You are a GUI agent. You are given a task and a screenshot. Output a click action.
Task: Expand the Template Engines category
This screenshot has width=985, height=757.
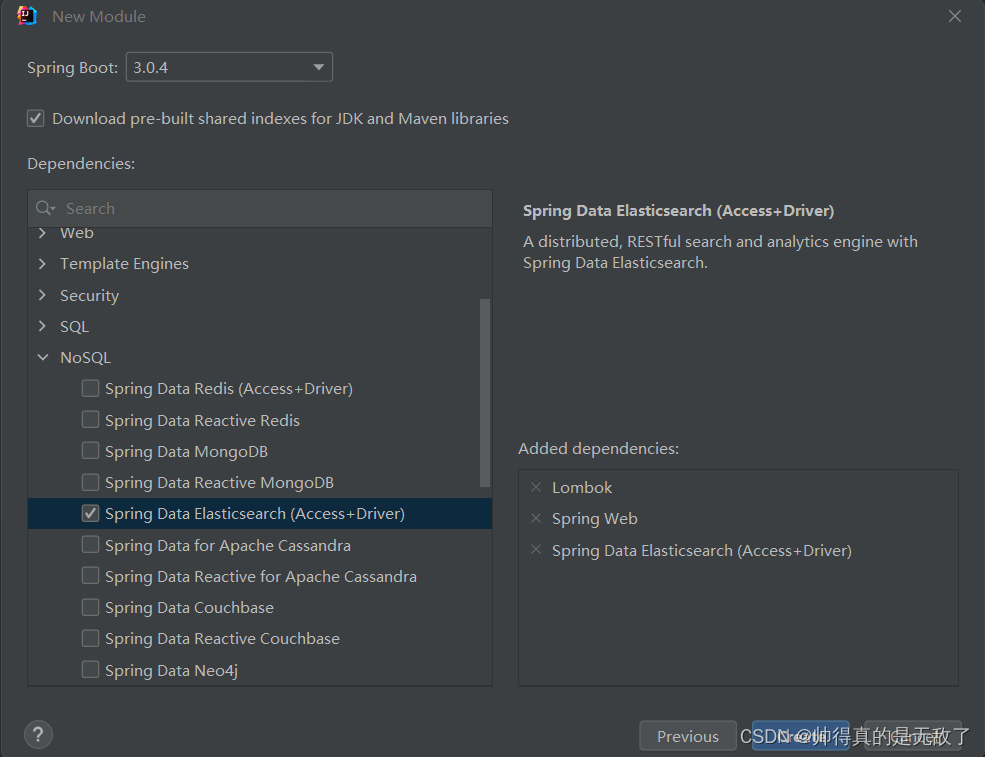[x=42, y=264]
